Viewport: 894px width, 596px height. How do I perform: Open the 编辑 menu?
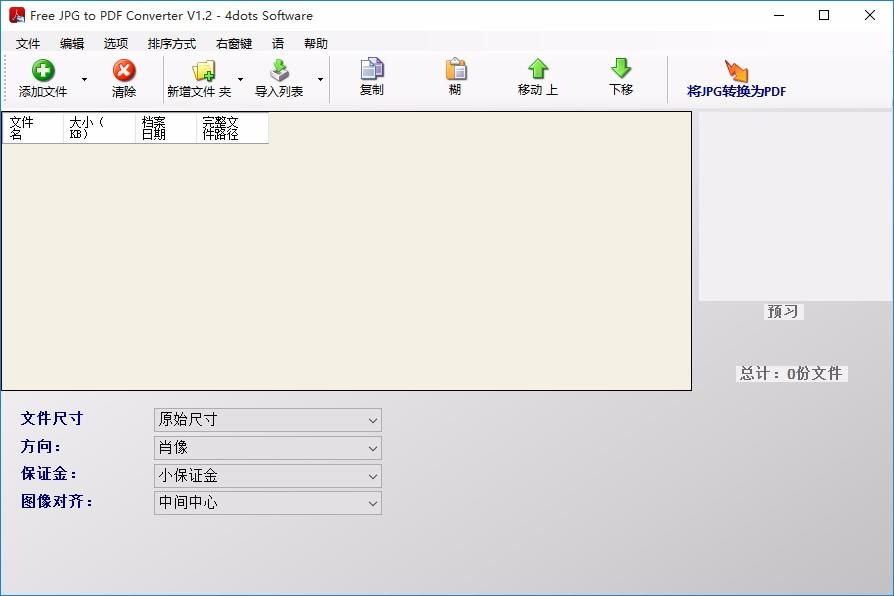72,43
